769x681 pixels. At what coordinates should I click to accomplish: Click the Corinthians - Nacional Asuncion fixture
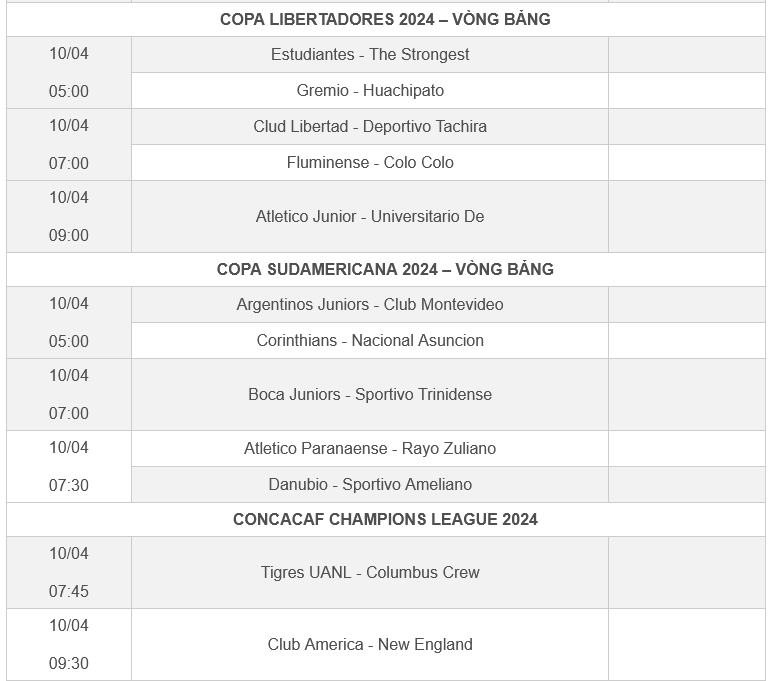coord(370,341)
